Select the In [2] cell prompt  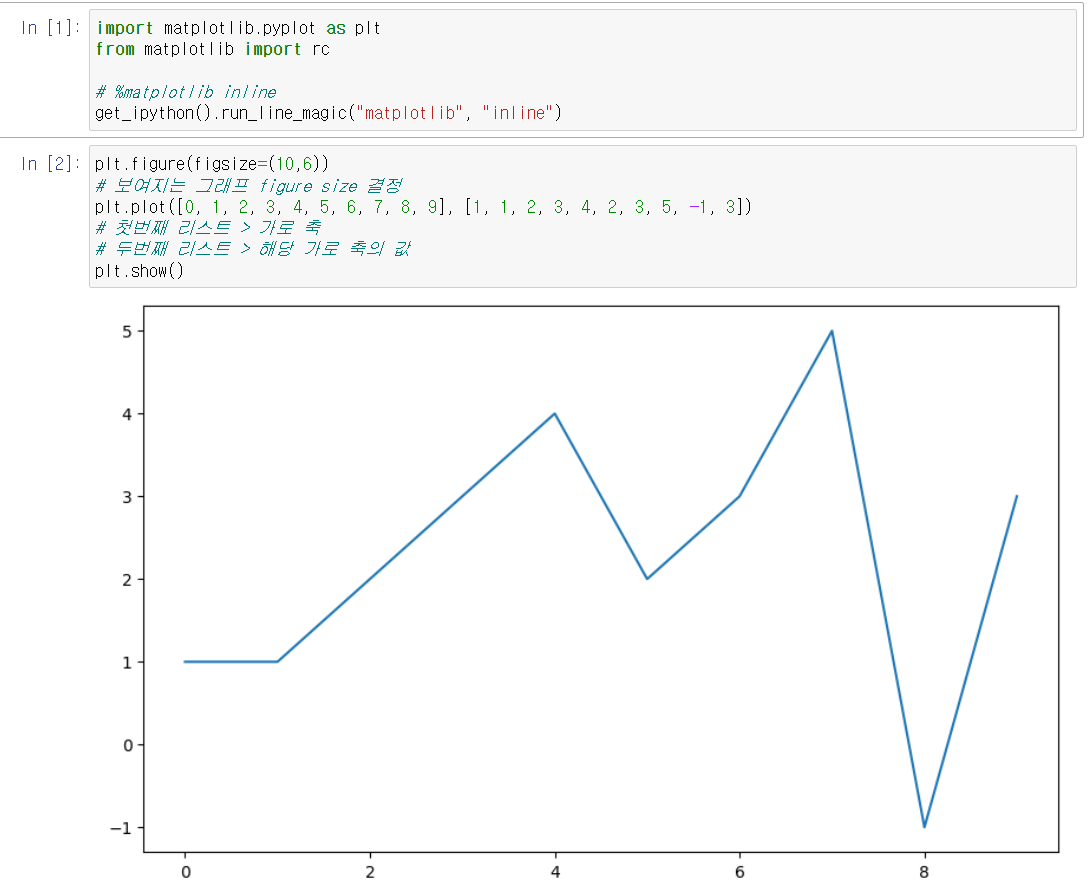click(51, 164)
